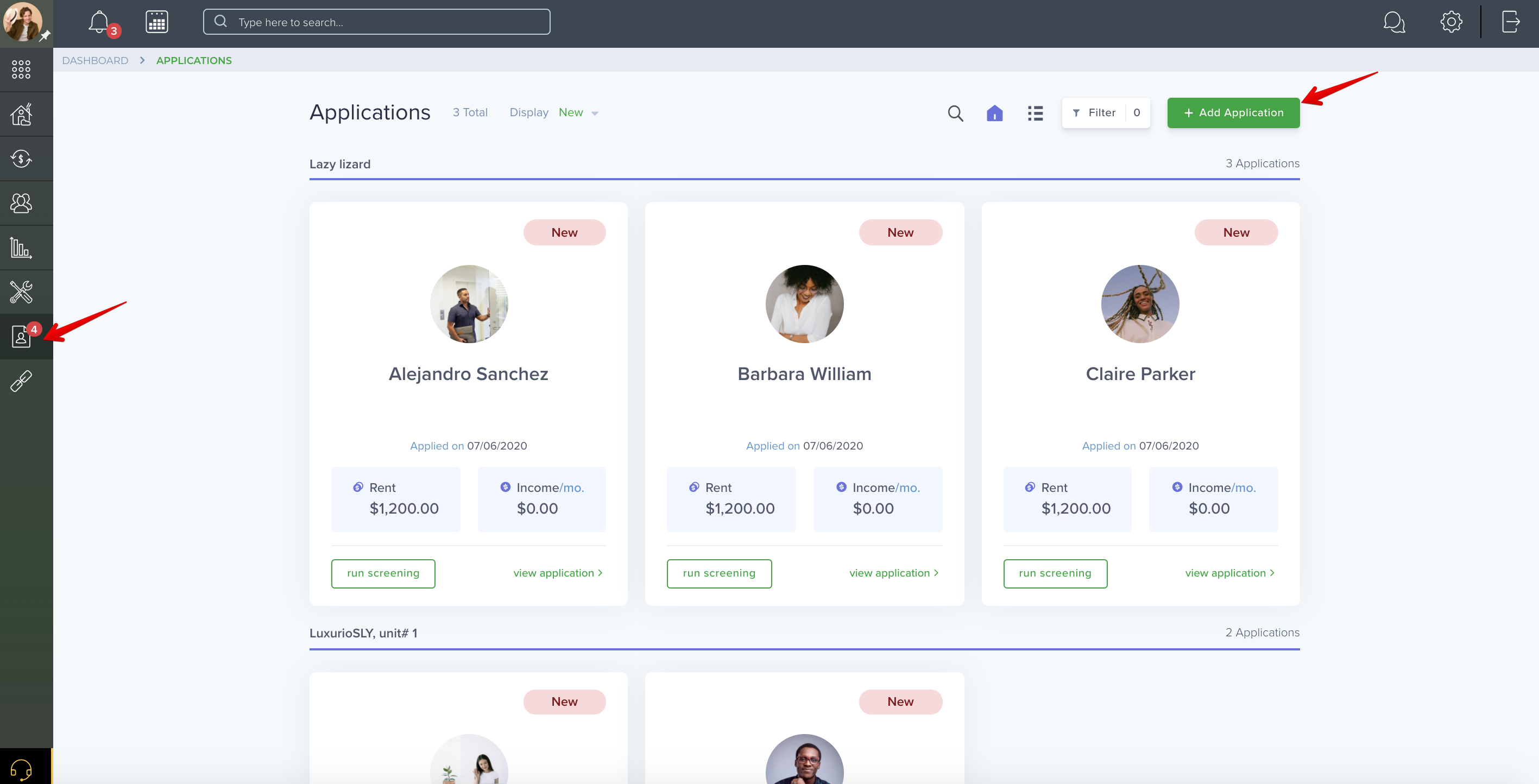Switch to property grouped view icon
Image resolution: width=1539 pixels, height=784 pixels.
(x=994, y=113)
